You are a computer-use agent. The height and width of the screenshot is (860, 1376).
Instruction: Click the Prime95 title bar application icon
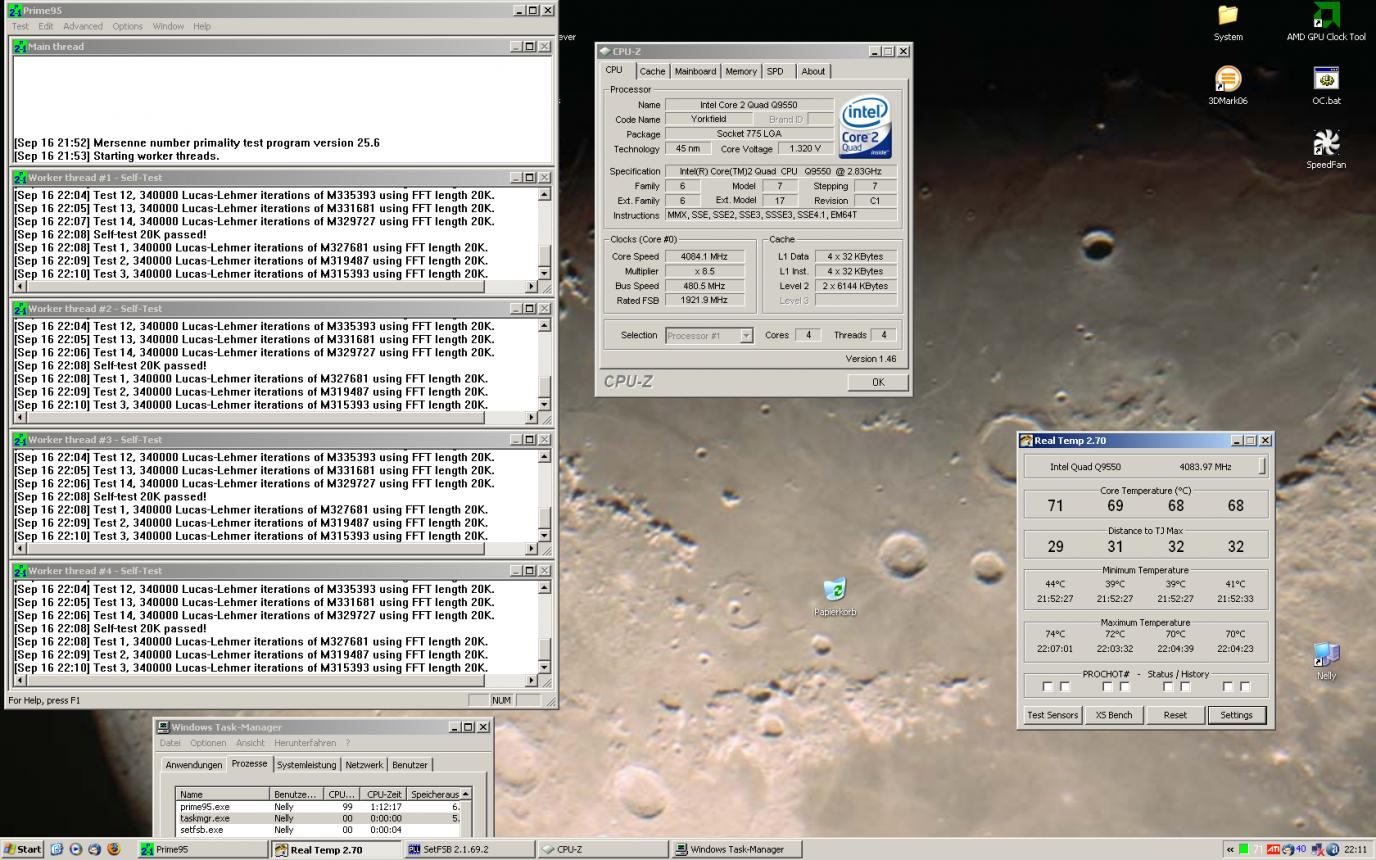[15, 11]
